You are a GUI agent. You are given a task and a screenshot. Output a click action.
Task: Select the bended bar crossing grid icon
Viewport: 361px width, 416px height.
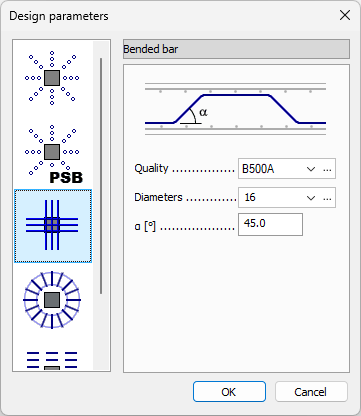53,226
